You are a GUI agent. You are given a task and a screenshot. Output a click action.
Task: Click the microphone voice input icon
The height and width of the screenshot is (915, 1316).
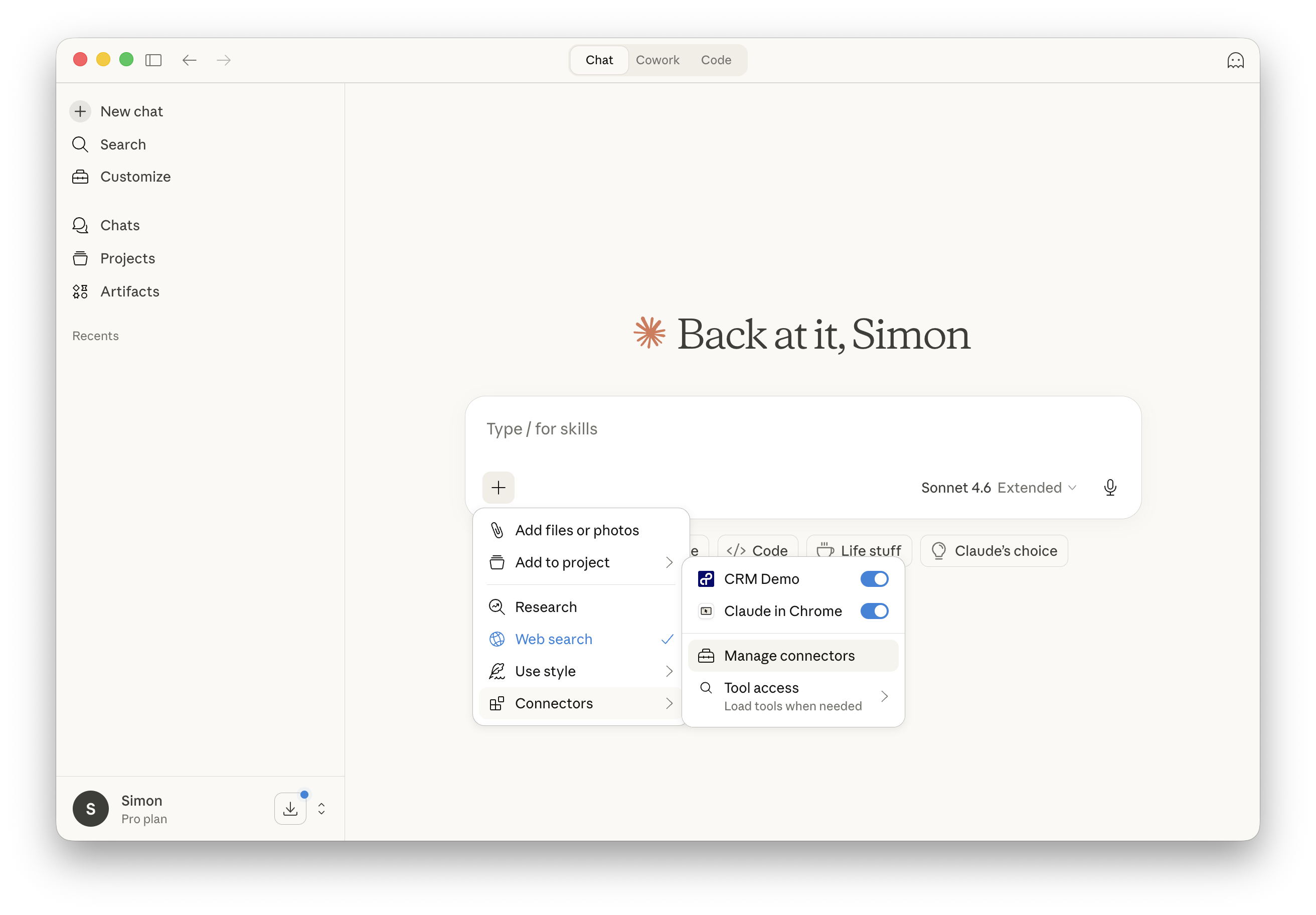click(x=1110, y=487)
